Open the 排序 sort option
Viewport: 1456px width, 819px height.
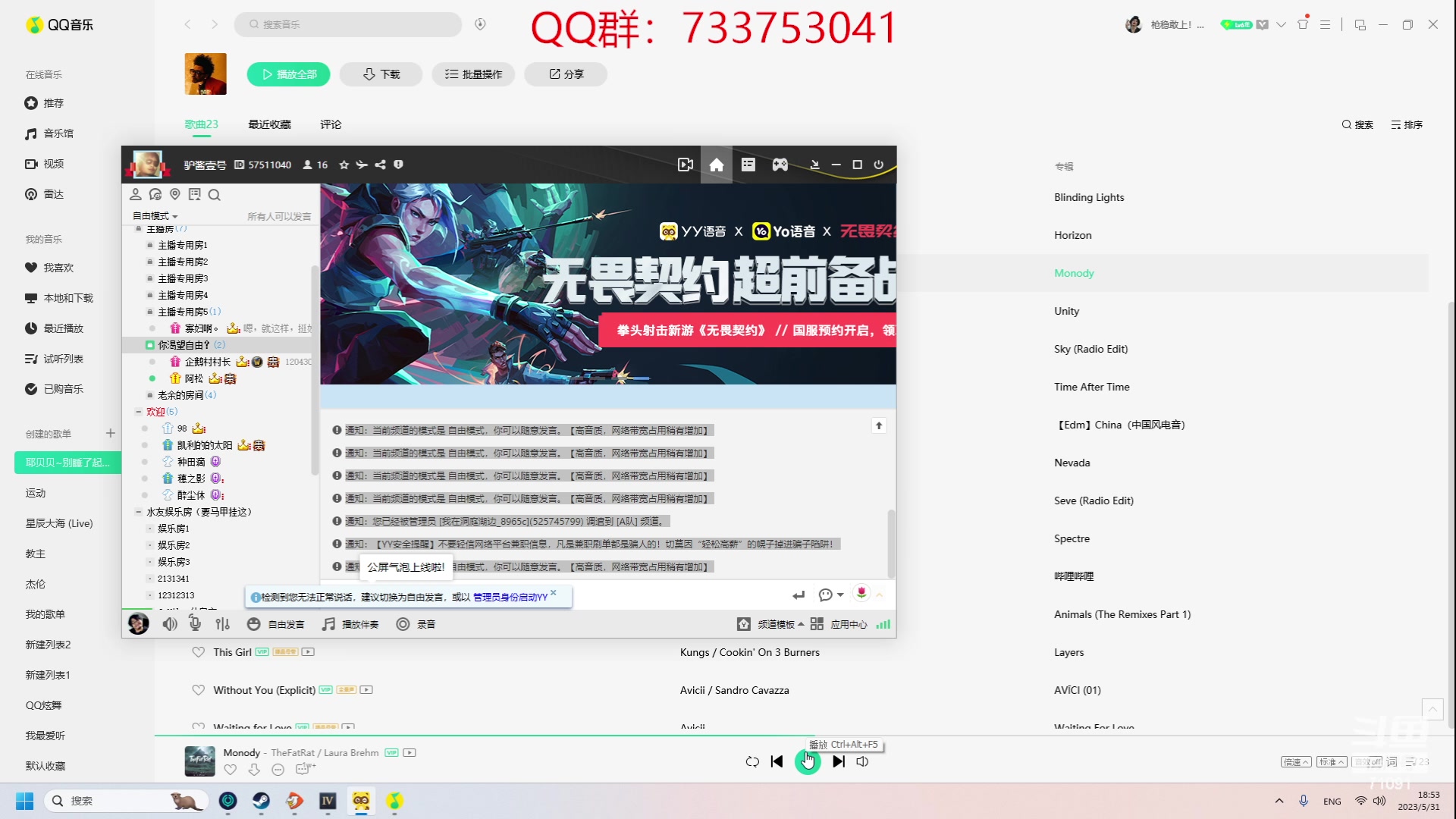(x=1407, y=124)
